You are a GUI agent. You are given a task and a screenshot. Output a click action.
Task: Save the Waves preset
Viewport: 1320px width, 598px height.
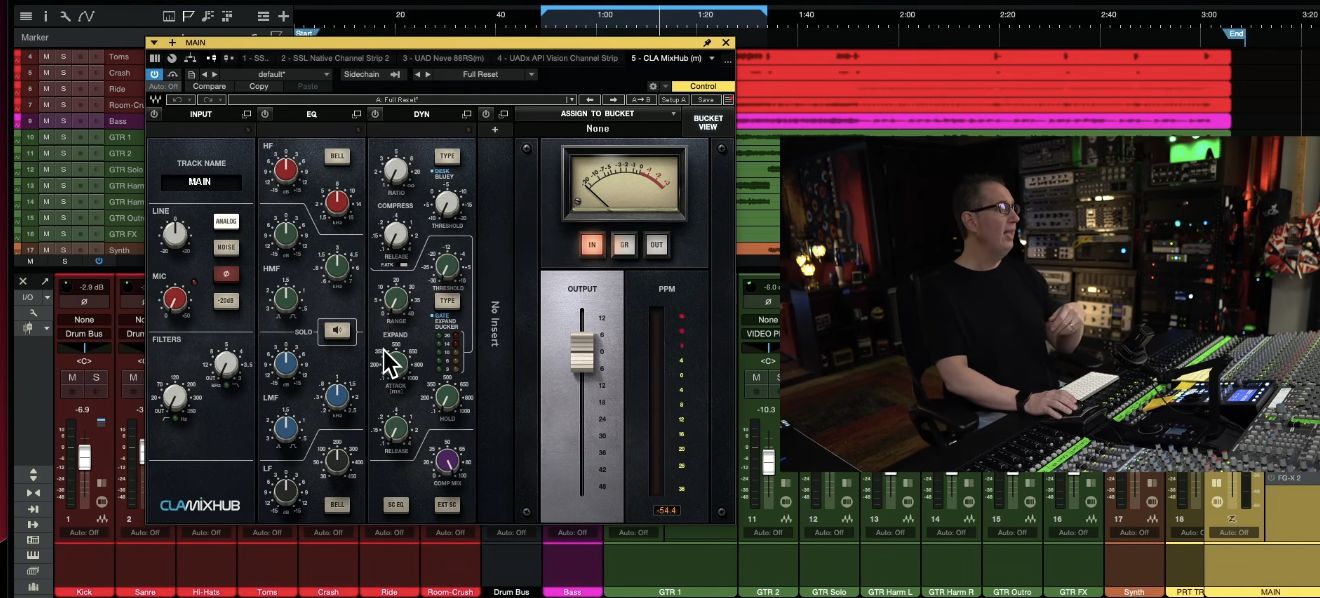[705, 100]
